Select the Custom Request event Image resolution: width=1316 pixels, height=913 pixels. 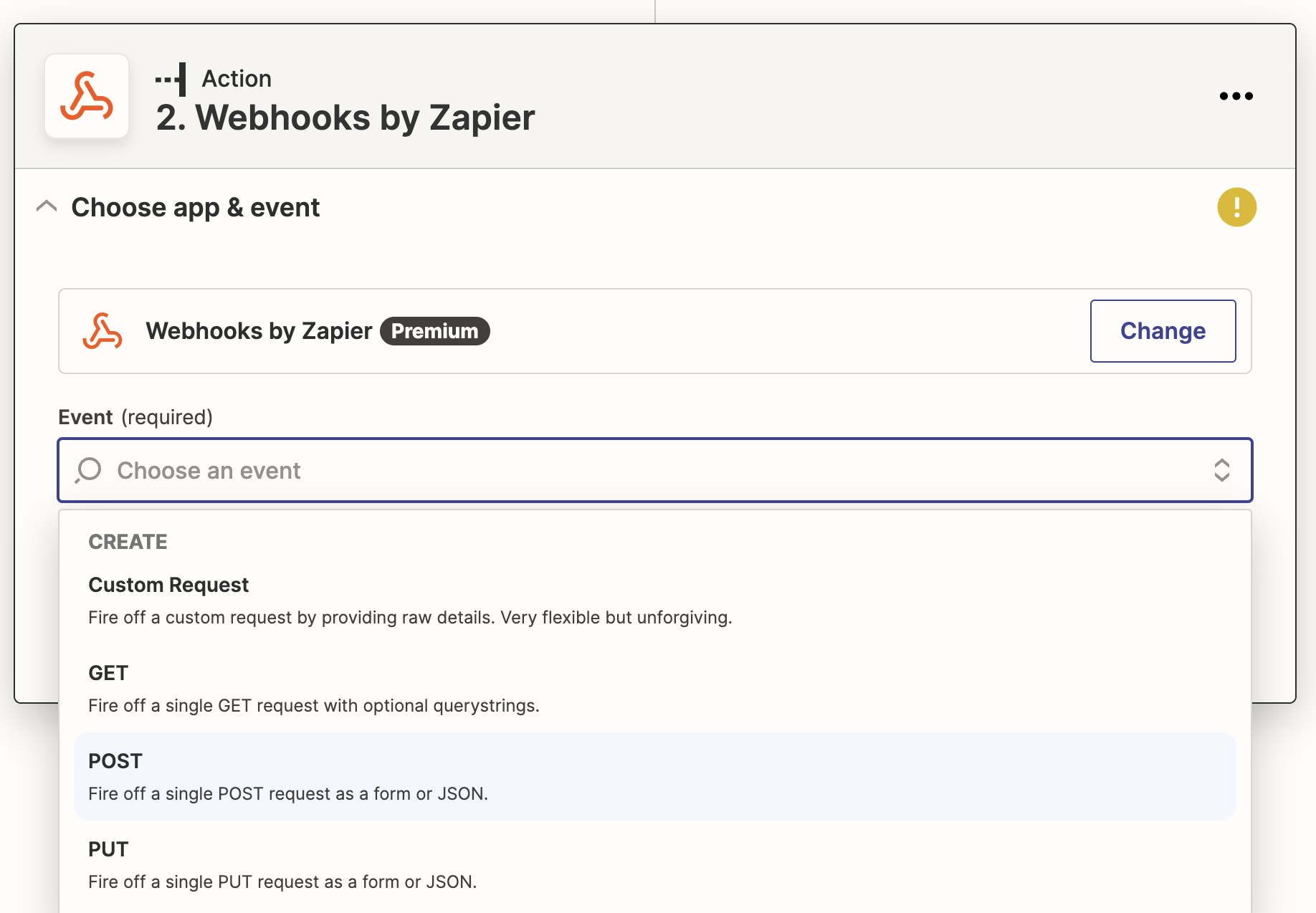(x=655, y=601)
